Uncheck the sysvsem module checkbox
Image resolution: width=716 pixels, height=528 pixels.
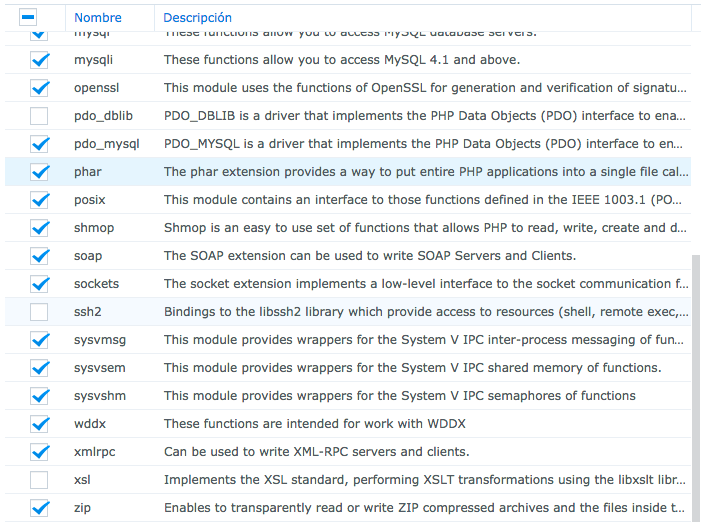39,368
